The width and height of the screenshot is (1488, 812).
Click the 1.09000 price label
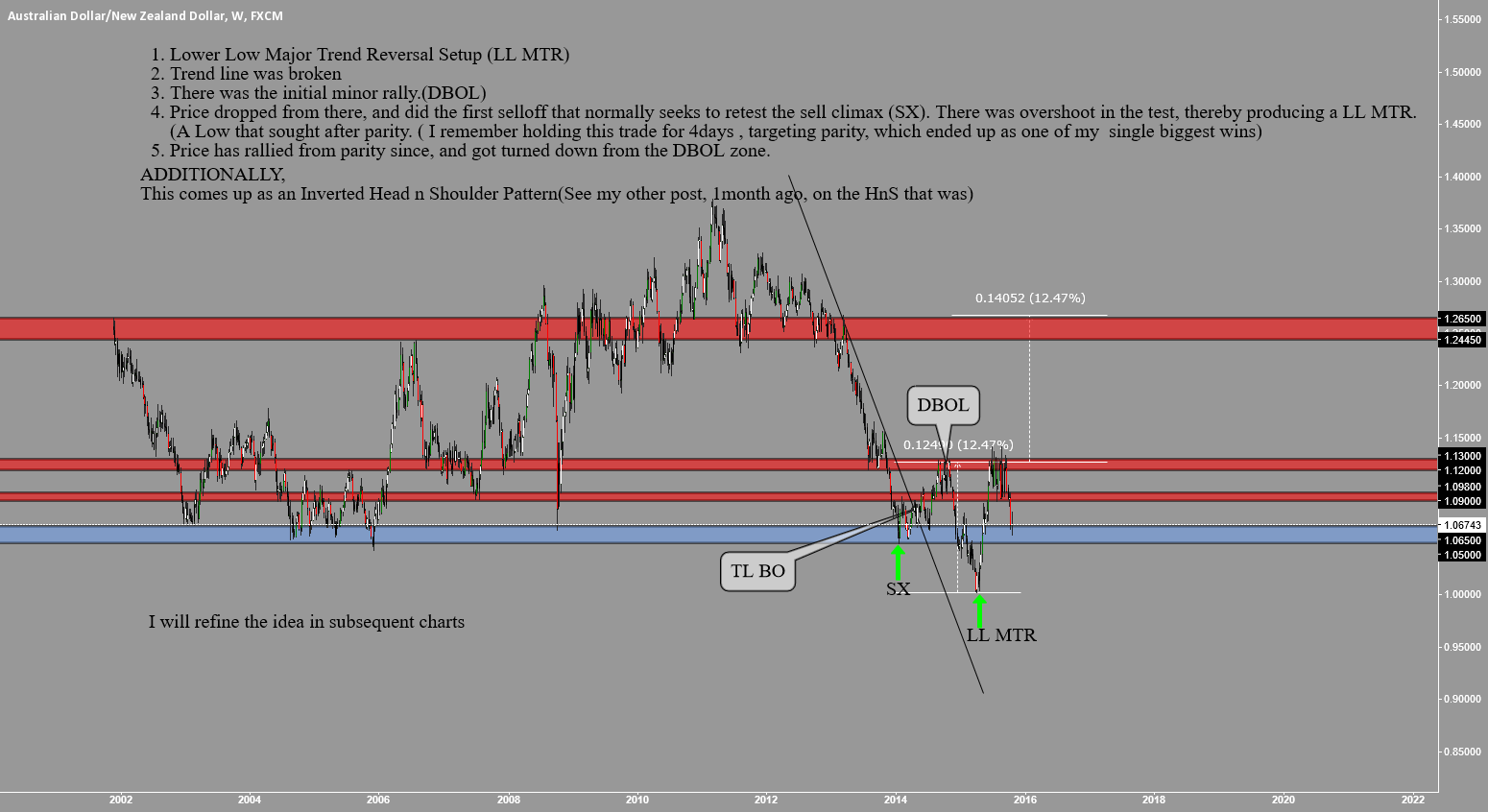[1462, 501]
